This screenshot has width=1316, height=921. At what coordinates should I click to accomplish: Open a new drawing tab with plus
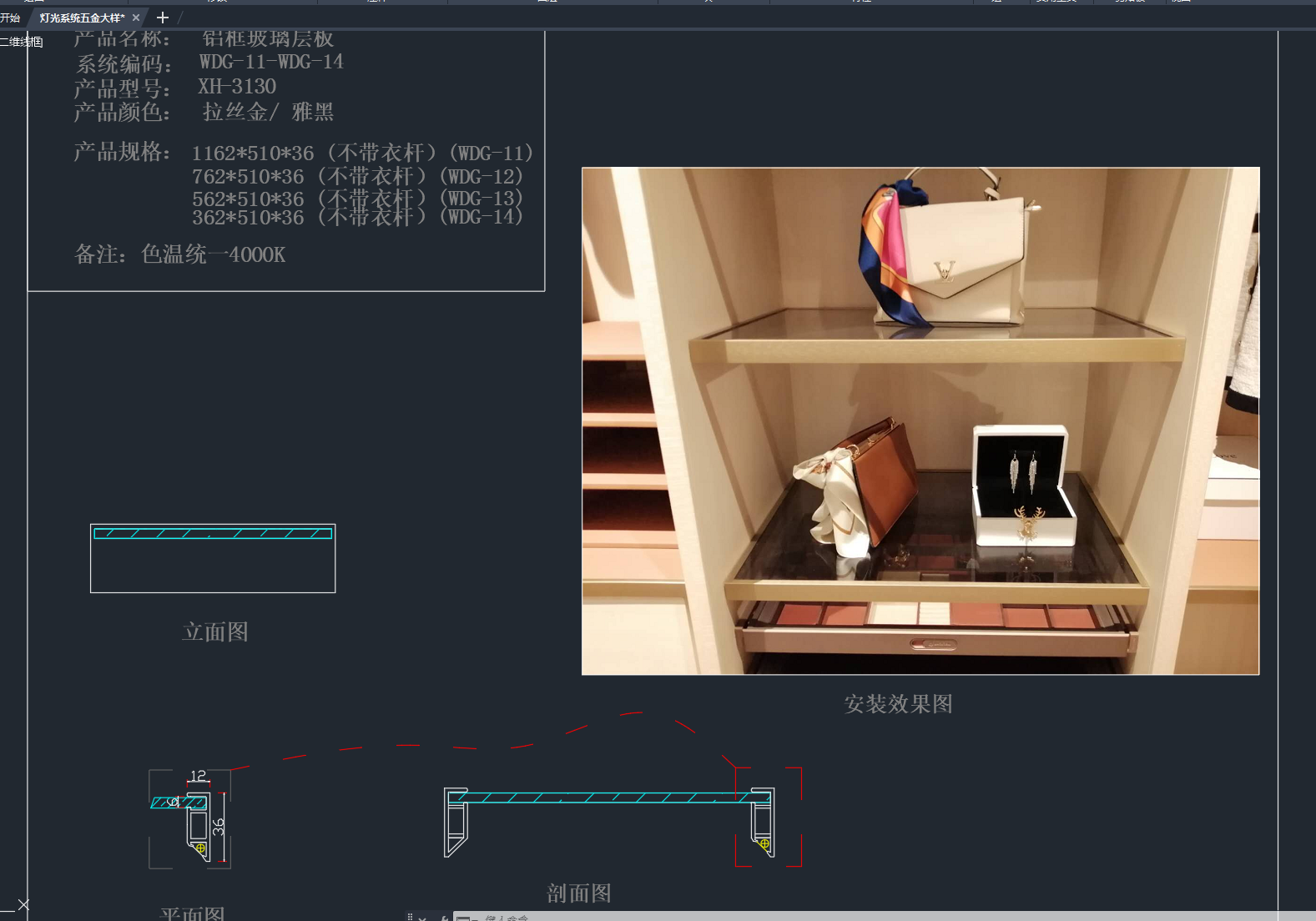pyautogui.click(x=163, y=18)
